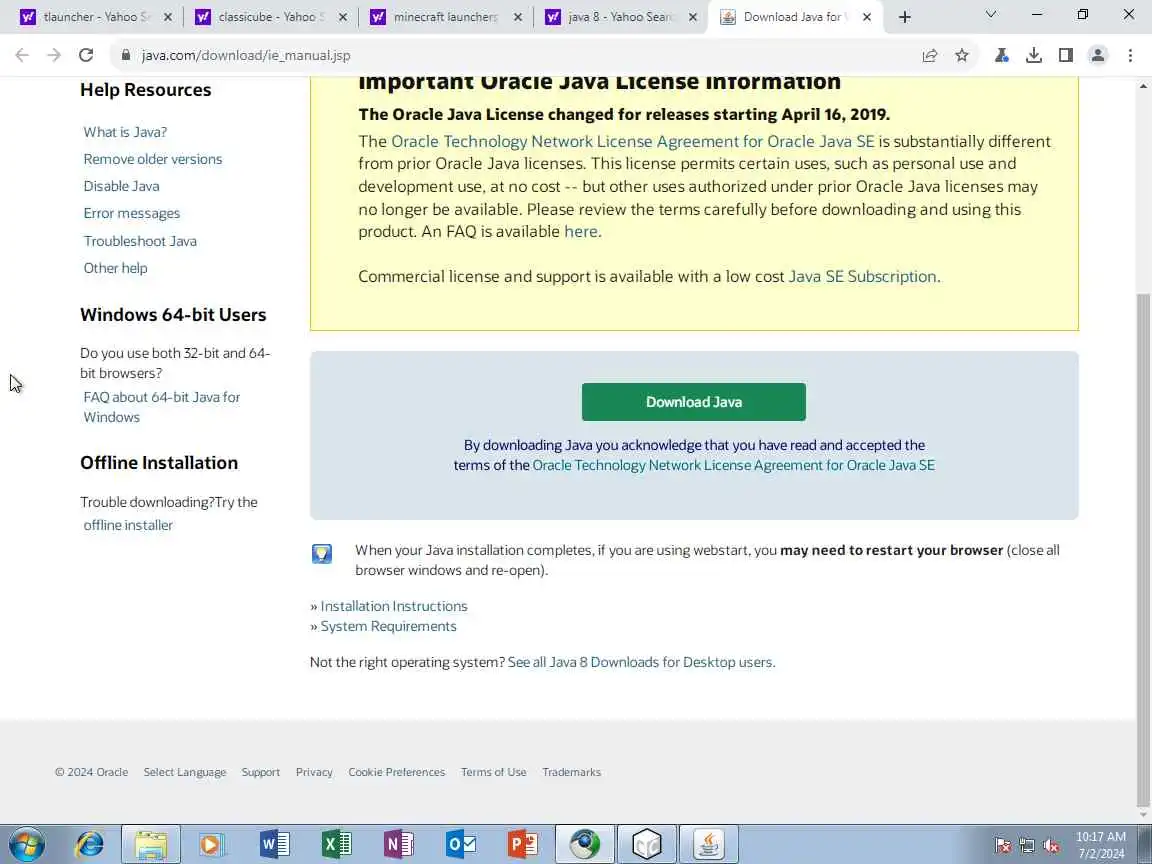Open FAQ about 64-bit Java for Windows
The height and width of the screenshot is (864, 1152).
point(162,407)
